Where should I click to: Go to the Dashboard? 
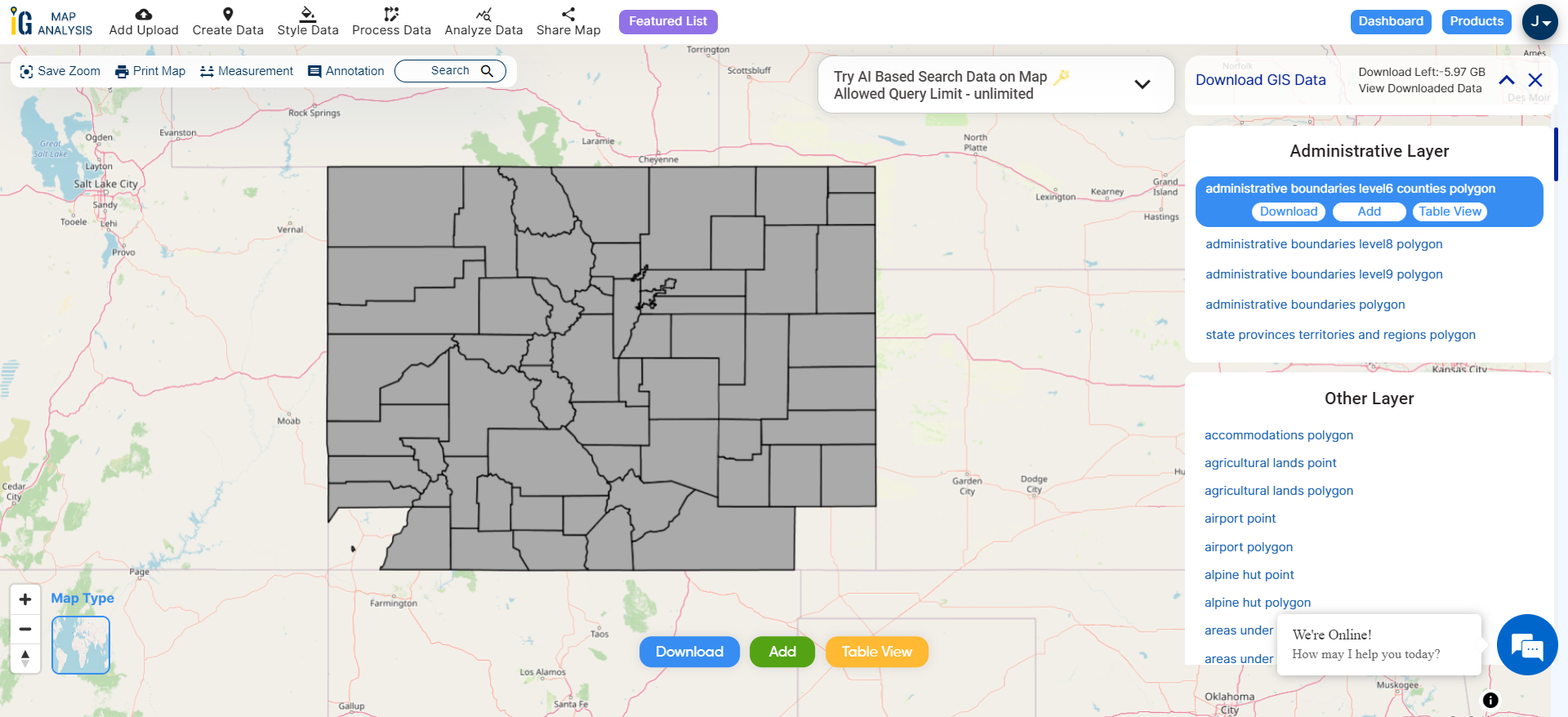point(1391,21)
